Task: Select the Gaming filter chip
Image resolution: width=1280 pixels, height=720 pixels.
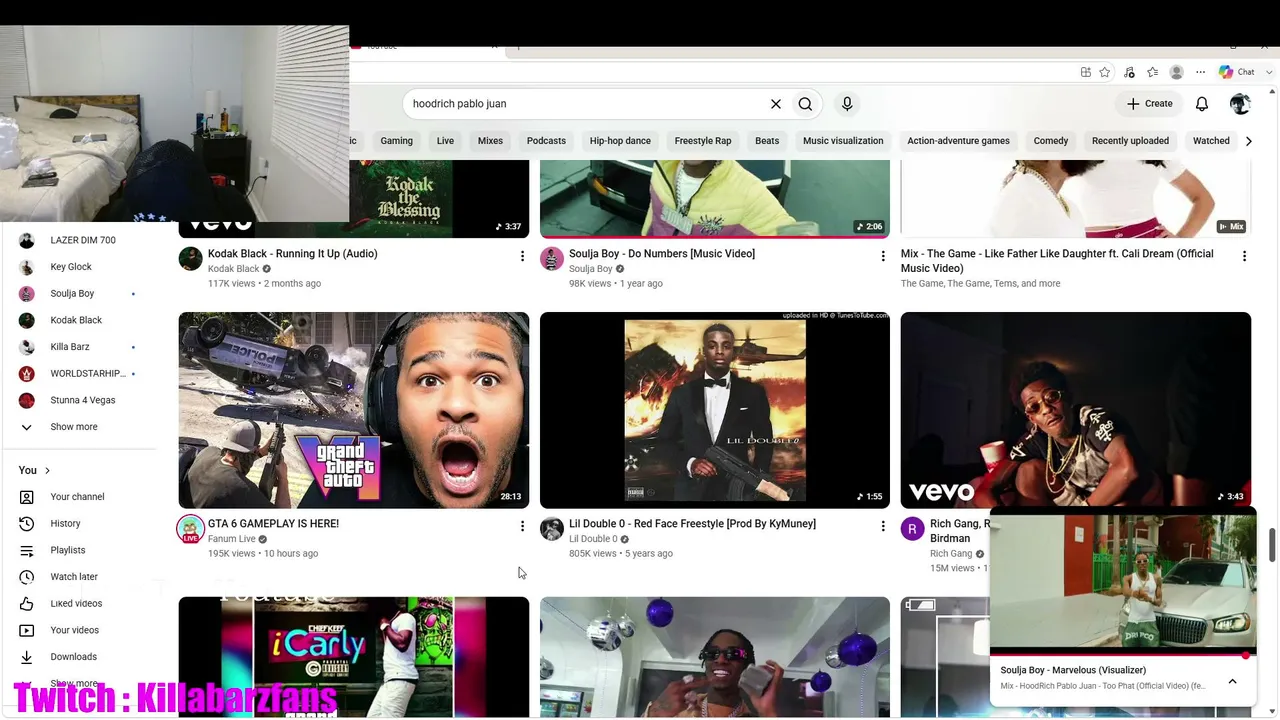Action: pos(396,141)
